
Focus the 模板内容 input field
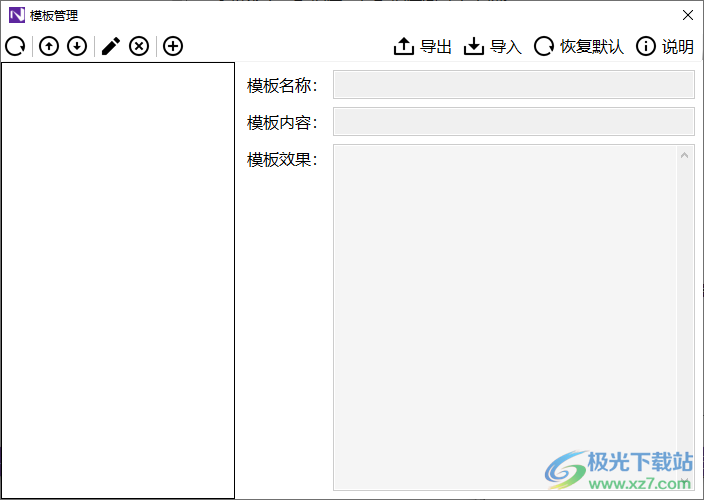[x=514, y=121]
